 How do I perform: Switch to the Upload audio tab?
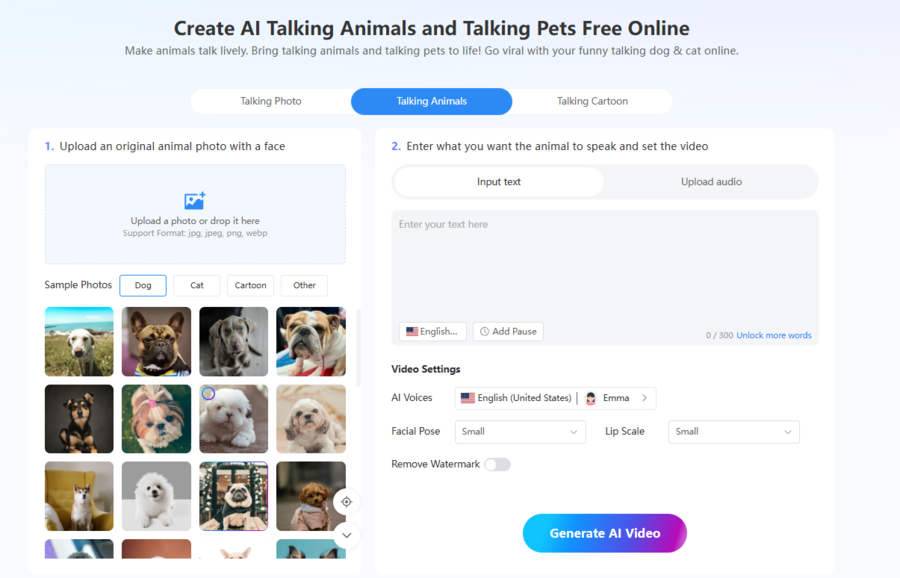pos(711,182)
